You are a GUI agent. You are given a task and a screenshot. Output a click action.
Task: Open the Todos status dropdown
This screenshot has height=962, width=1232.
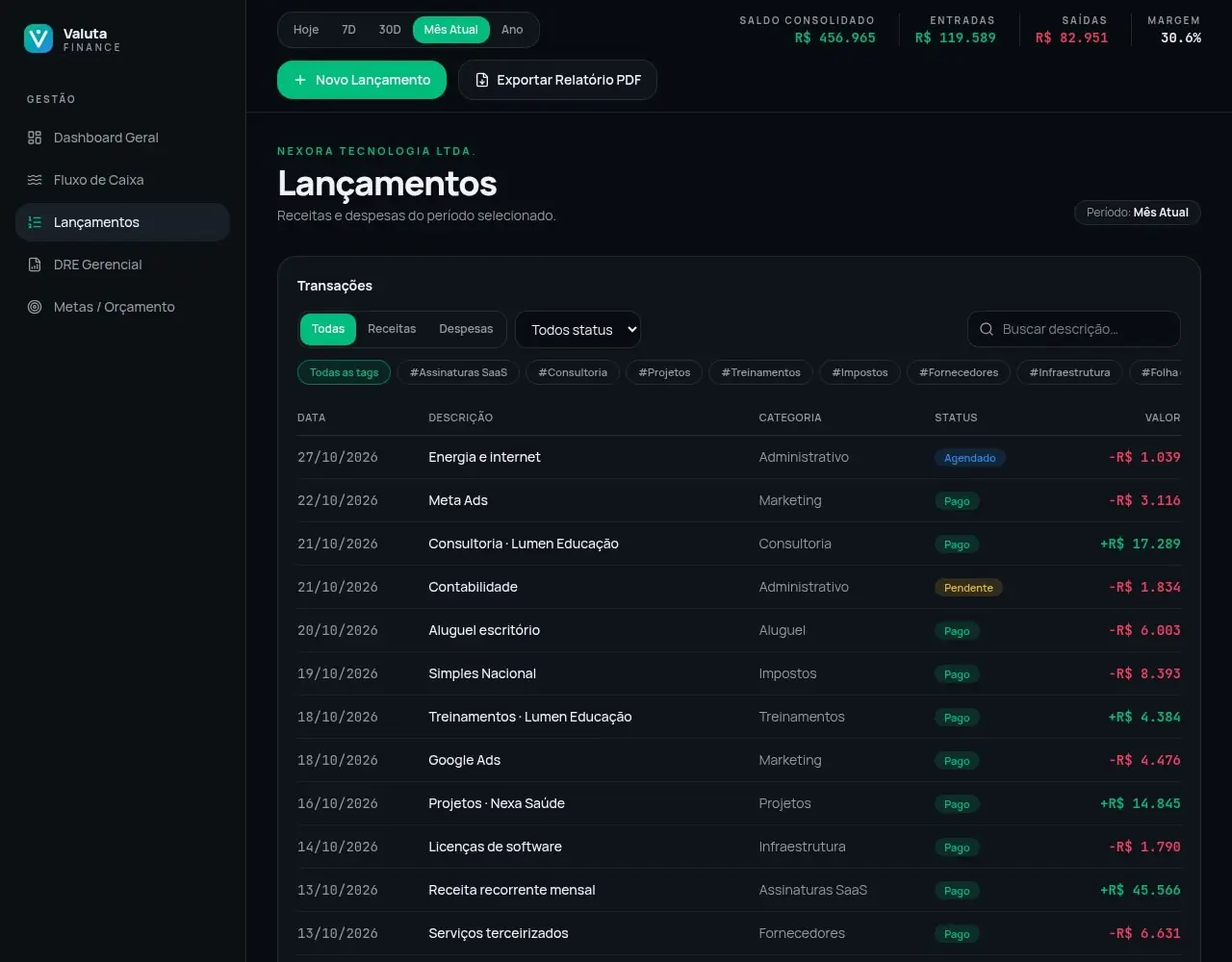point(577,329)
